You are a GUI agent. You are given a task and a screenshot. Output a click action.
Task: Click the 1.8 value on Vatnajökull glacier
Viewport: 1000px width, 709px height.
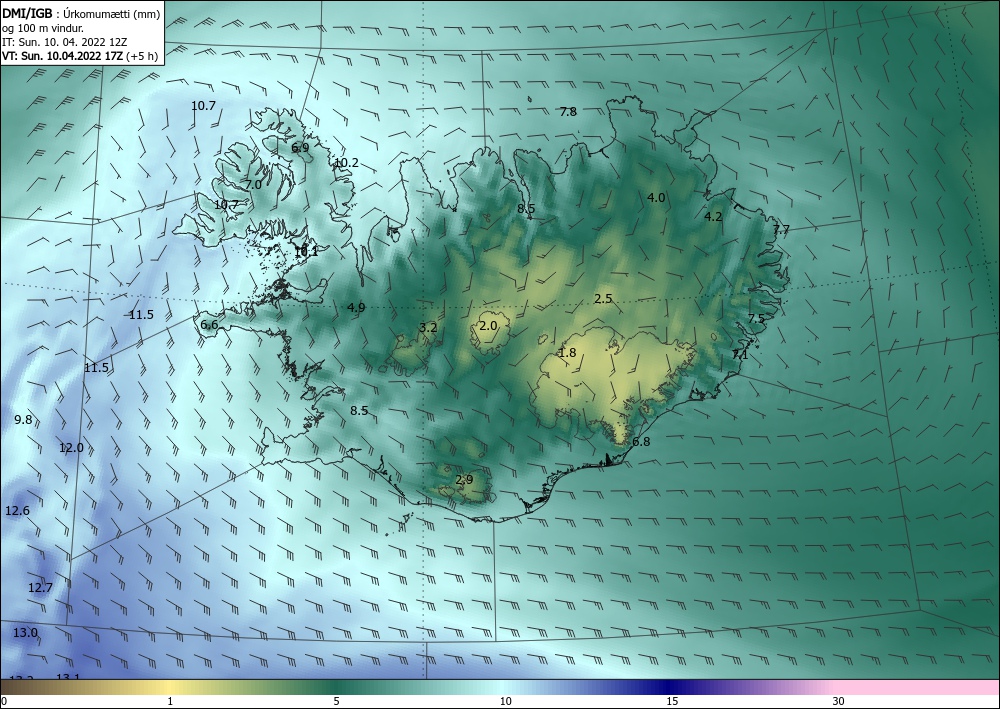(x=567, y=353)
